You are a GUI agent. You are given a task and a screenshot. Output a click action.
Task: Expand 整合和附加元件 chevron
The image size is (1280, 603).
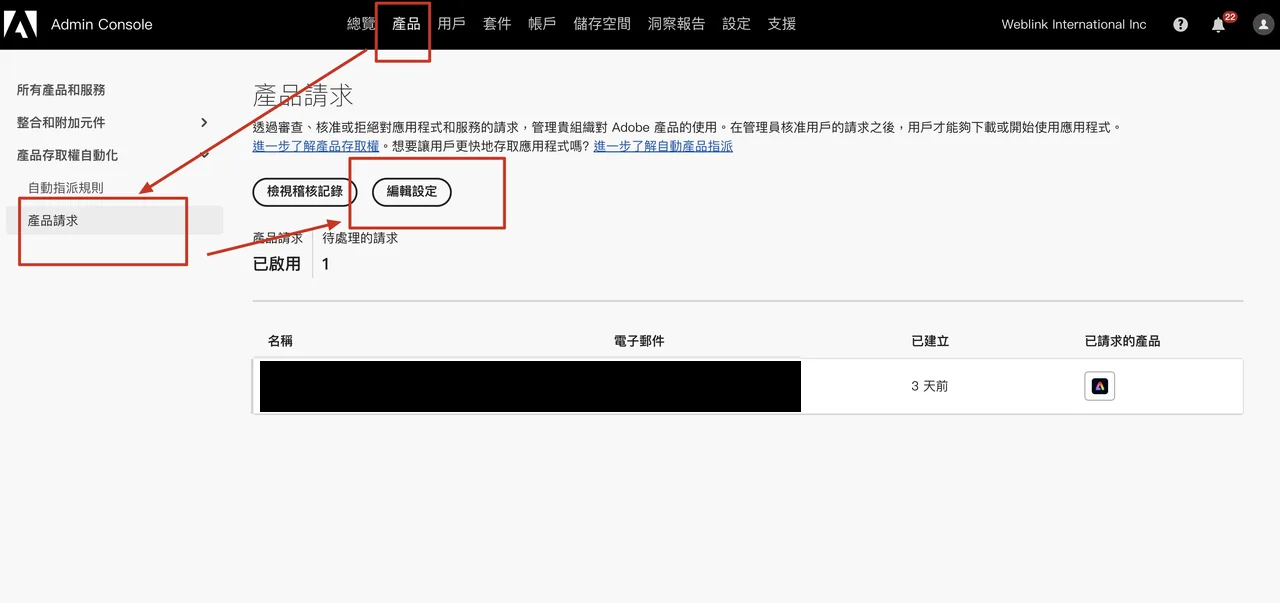pos(204,122)
